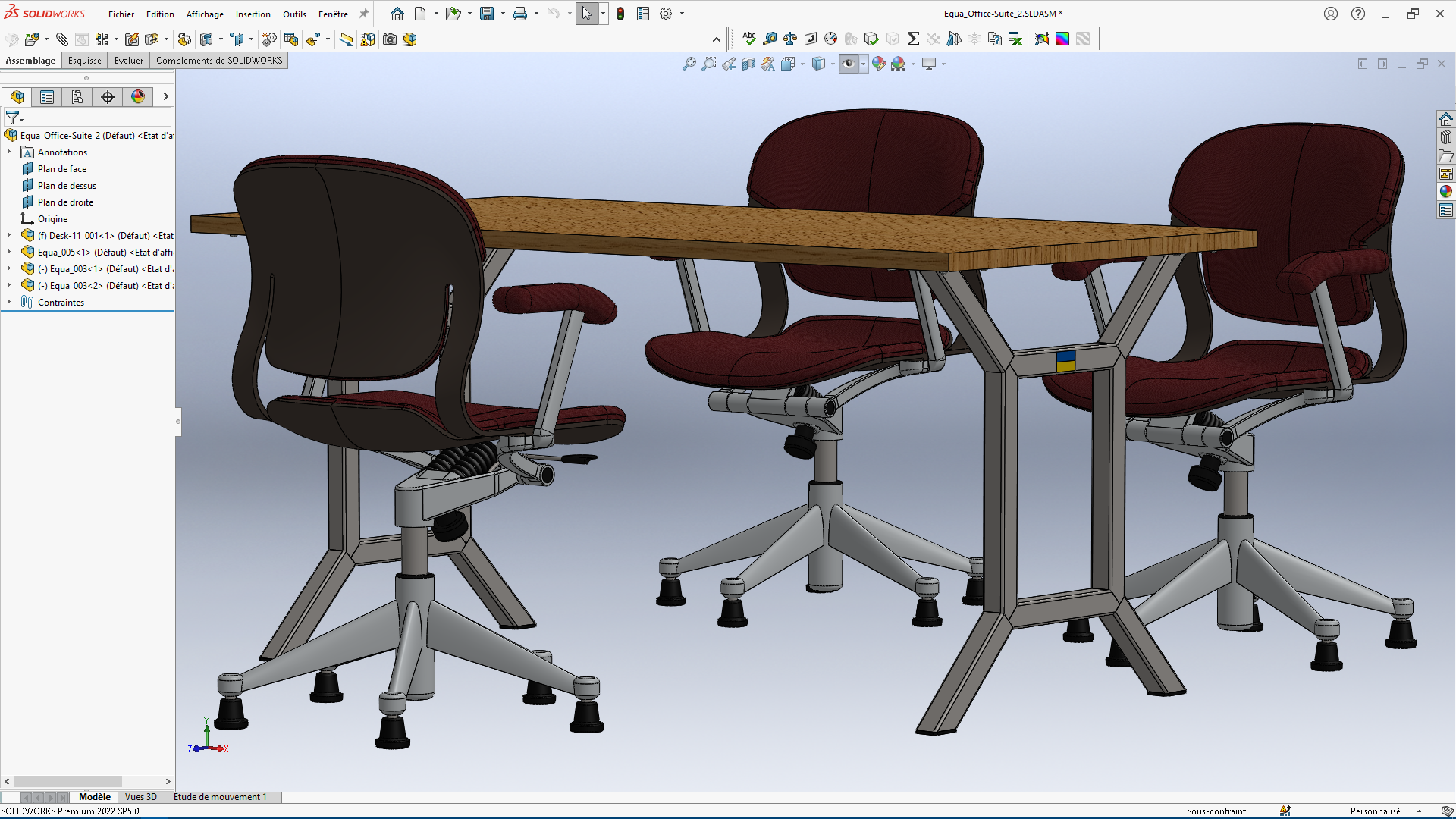Select the Zoom to Fit magnifier
The image size is (1456, 819).
pos(689,64)
